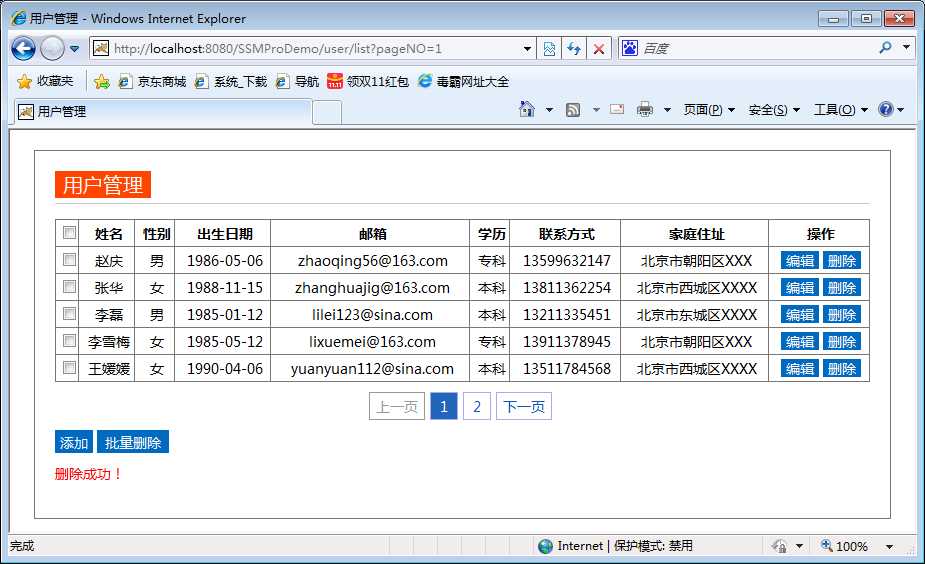
Task: Click the Home page icon
Action: [527, 109]
